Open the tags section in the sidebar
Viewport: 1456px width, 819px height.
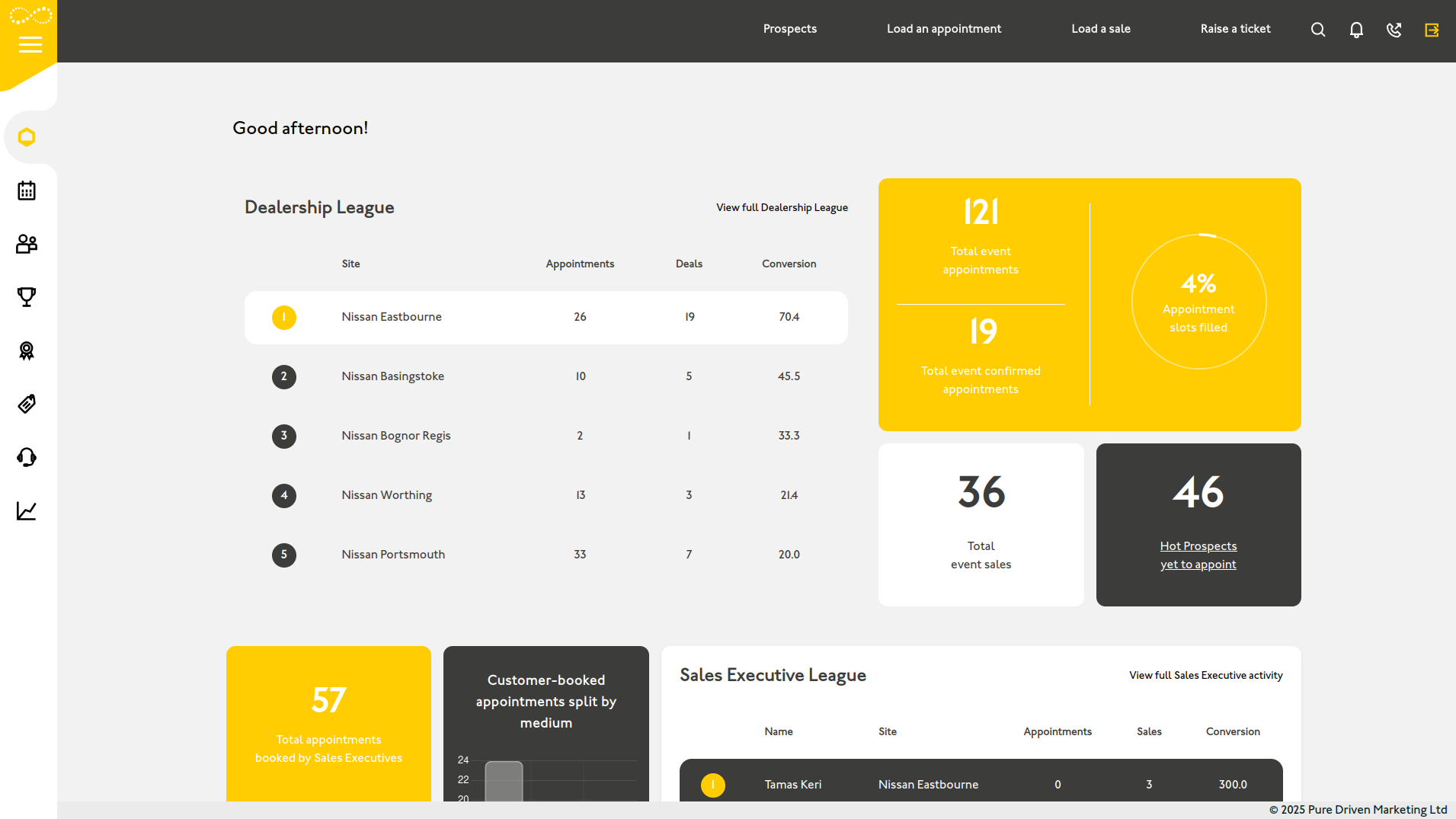(27, 404)
